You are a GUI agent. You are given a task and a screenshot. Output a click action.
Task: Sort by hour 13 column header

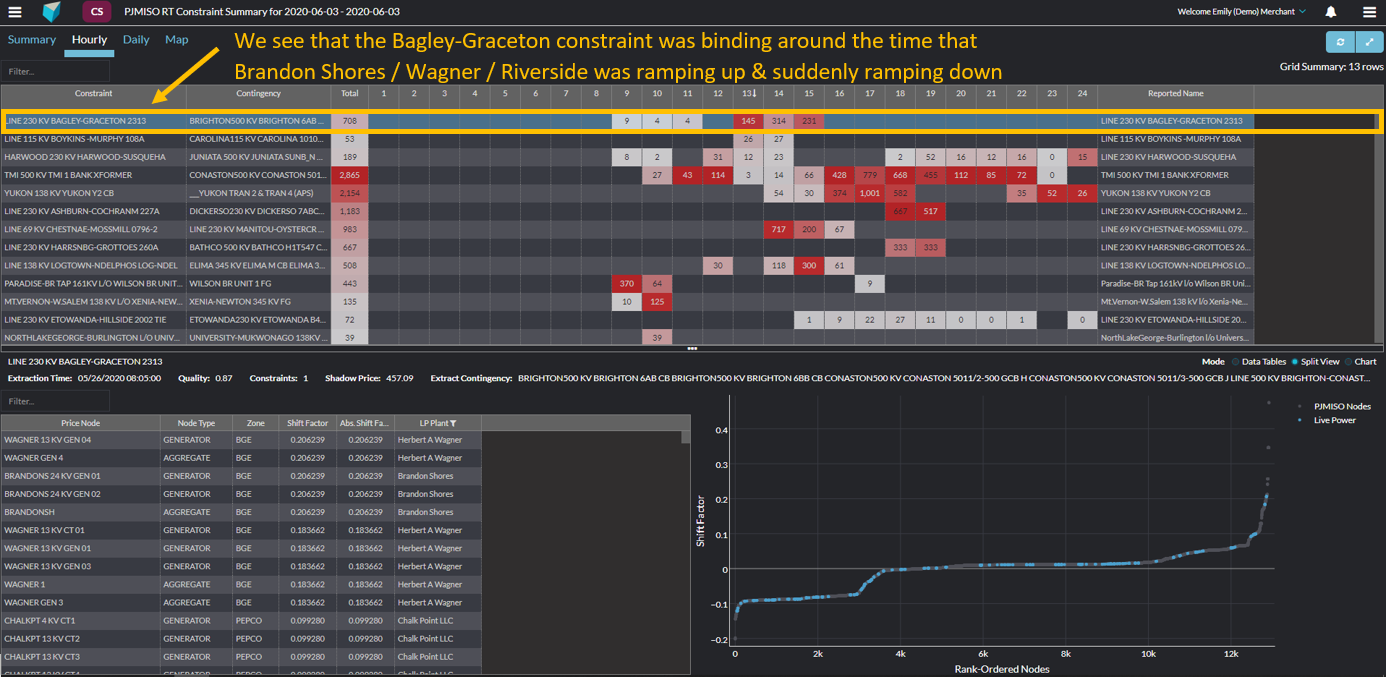coord(748,94)
